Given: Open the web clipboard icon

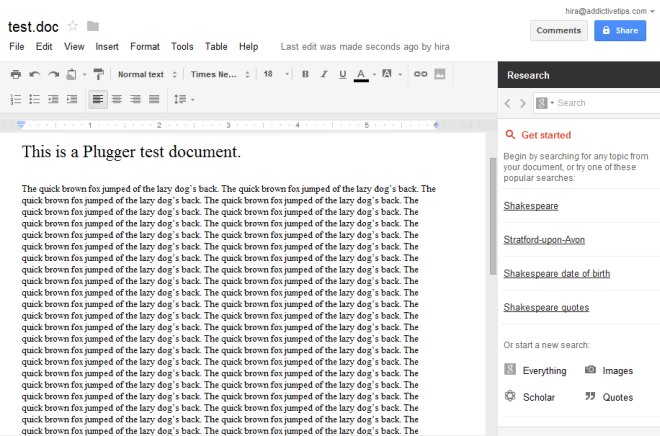Looking at the screenshot, I should pyautogui.click(x=72, y=74).
